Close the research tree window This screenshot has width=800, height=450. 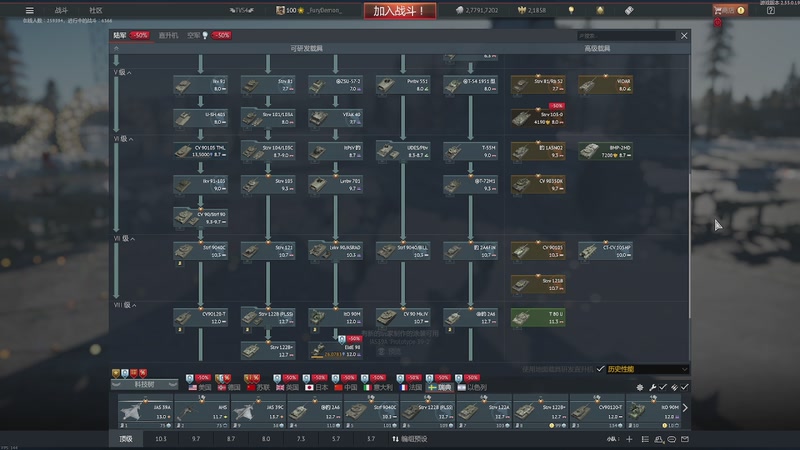tap(684, 36)
